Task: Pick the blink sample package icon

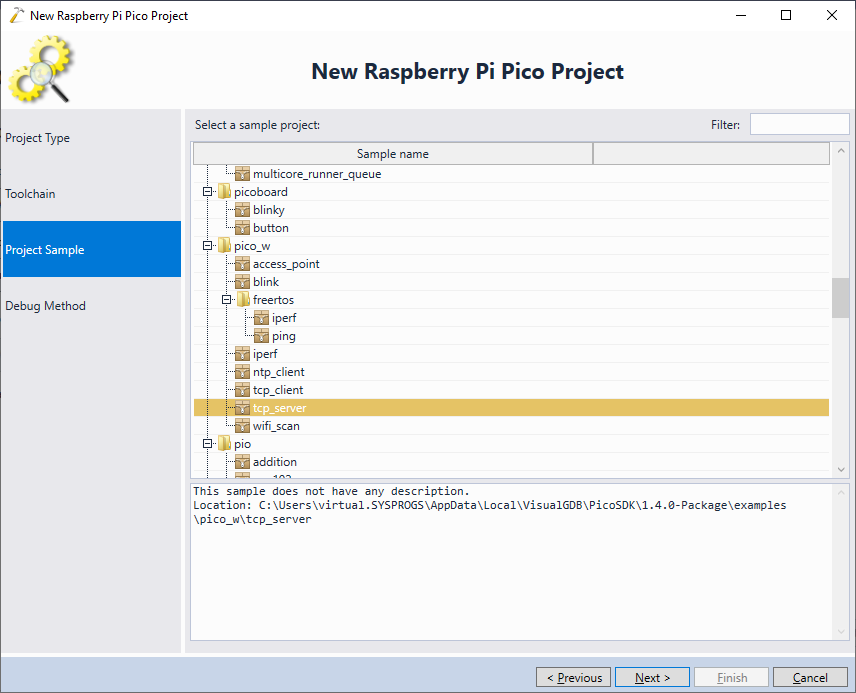Action: (242, 282)
